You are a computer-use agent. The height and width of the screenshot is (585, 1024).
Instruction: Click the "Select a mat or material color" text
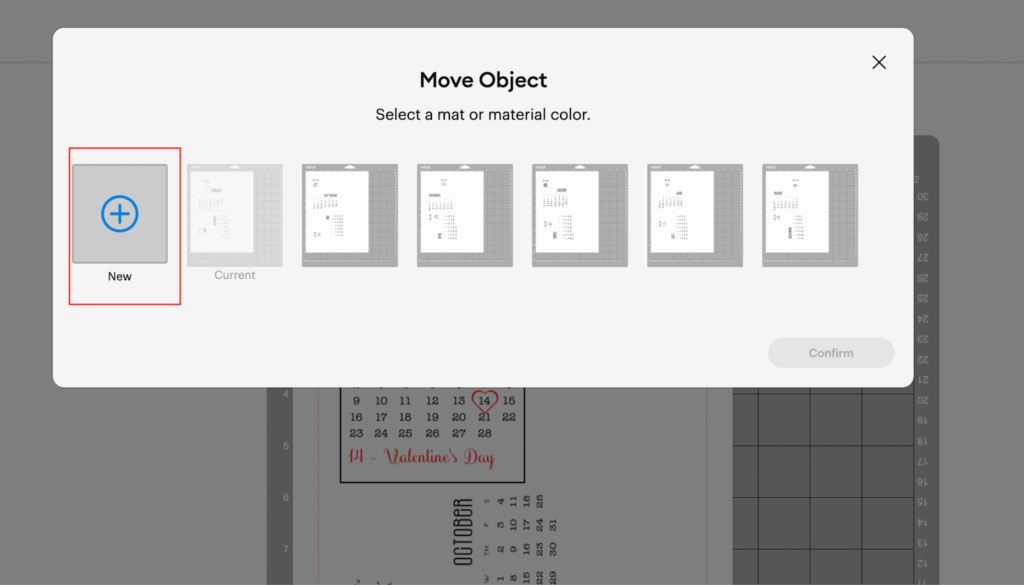point(483,115)
